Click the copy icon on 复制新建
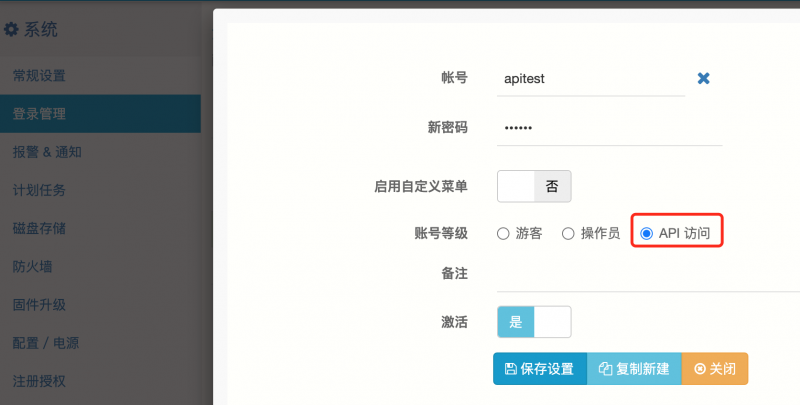This screenshot has width=800, height=405. [x=604, y=369]
